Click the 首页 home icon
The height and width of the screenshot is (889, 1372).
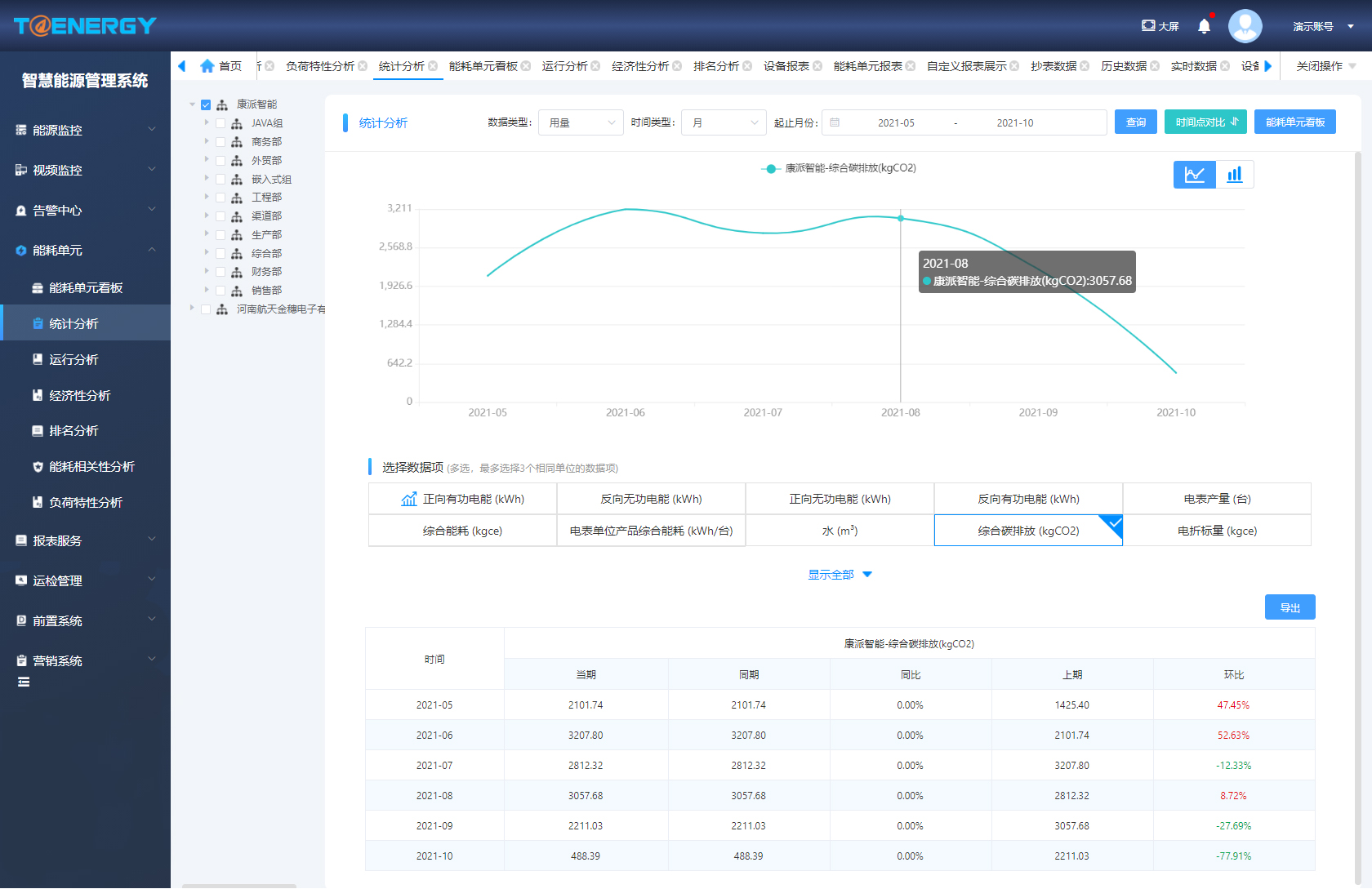tap(207, 66)
